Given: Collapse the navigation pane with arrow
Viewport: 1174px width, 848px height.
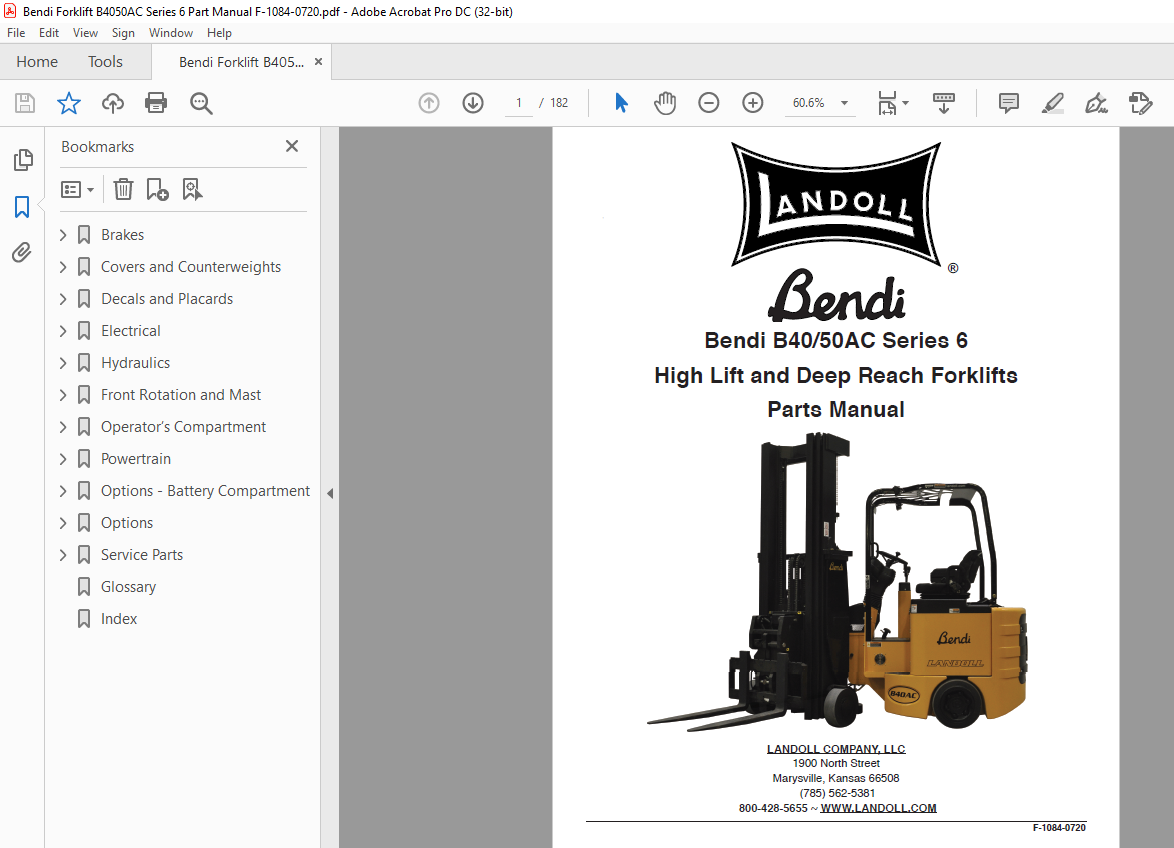Looking at the screenshot, I should (329, 493).
